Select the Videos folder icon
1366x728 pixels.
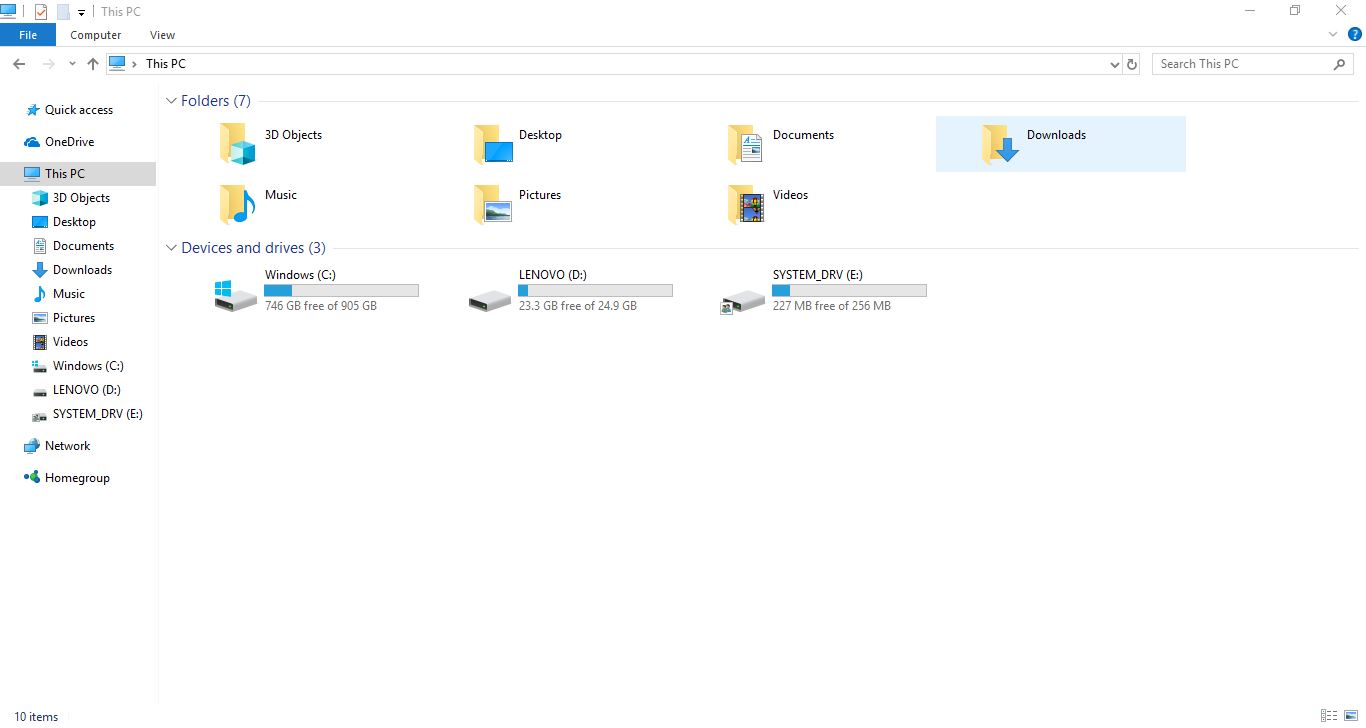click(x=746, y=204)
